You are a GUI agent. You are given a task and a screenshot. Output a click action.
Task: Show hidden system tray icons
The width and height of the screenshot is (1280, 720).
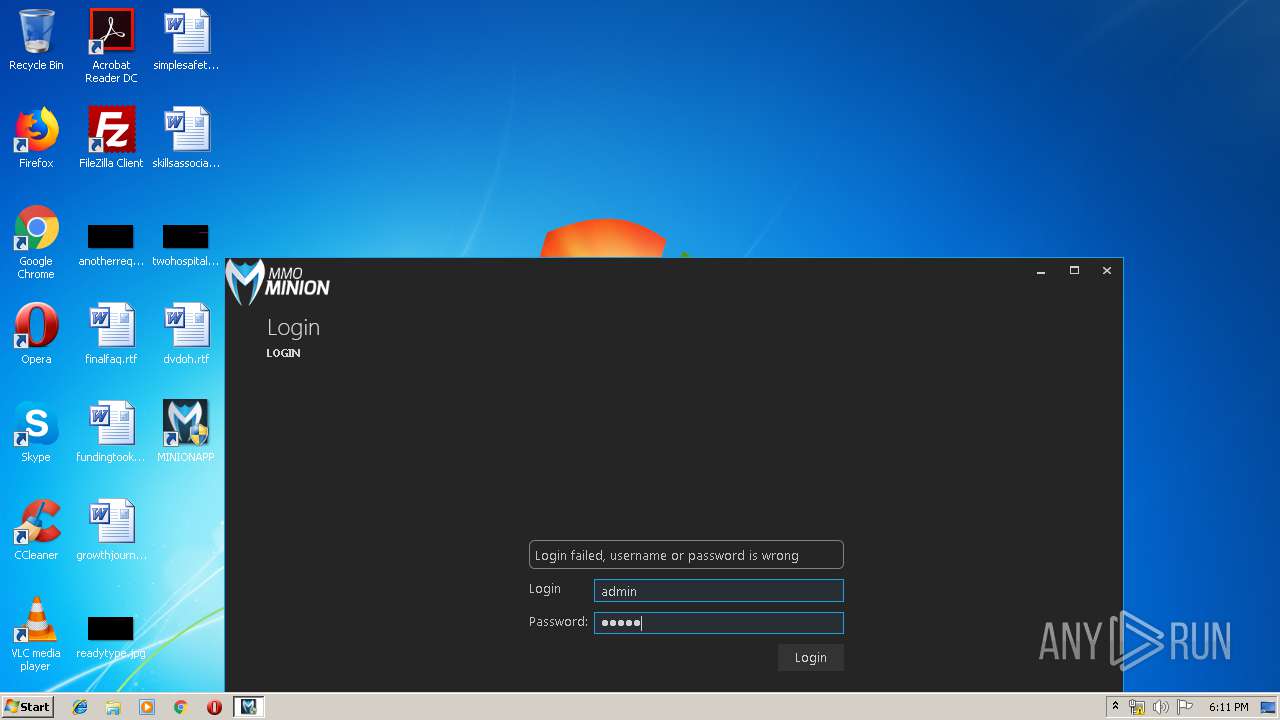click(1115, 707)
